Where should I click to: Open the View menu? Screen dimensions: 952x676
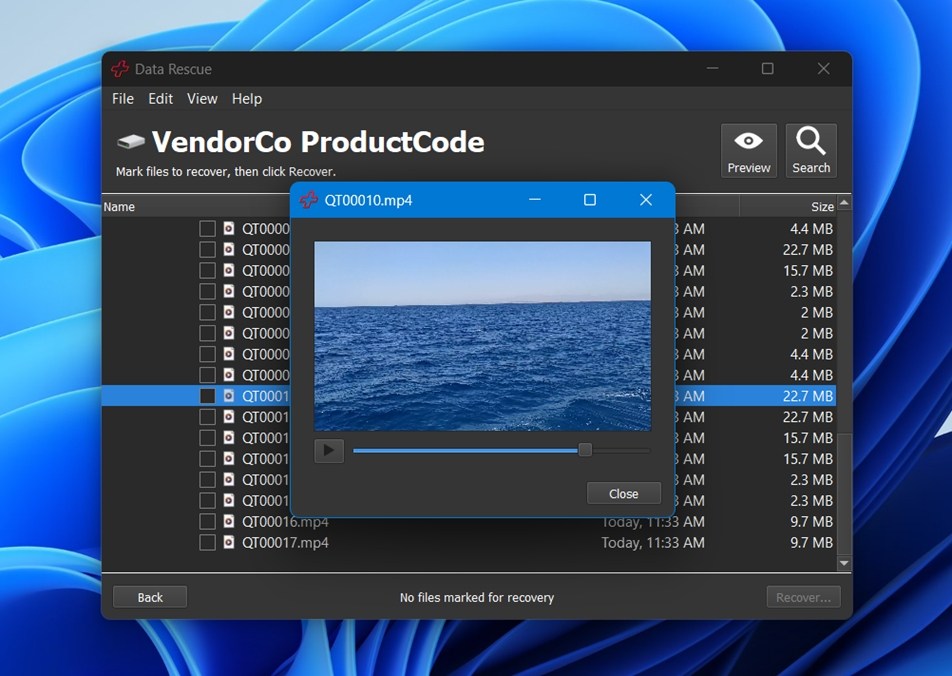pyautogui.click(x=202, y=99)
